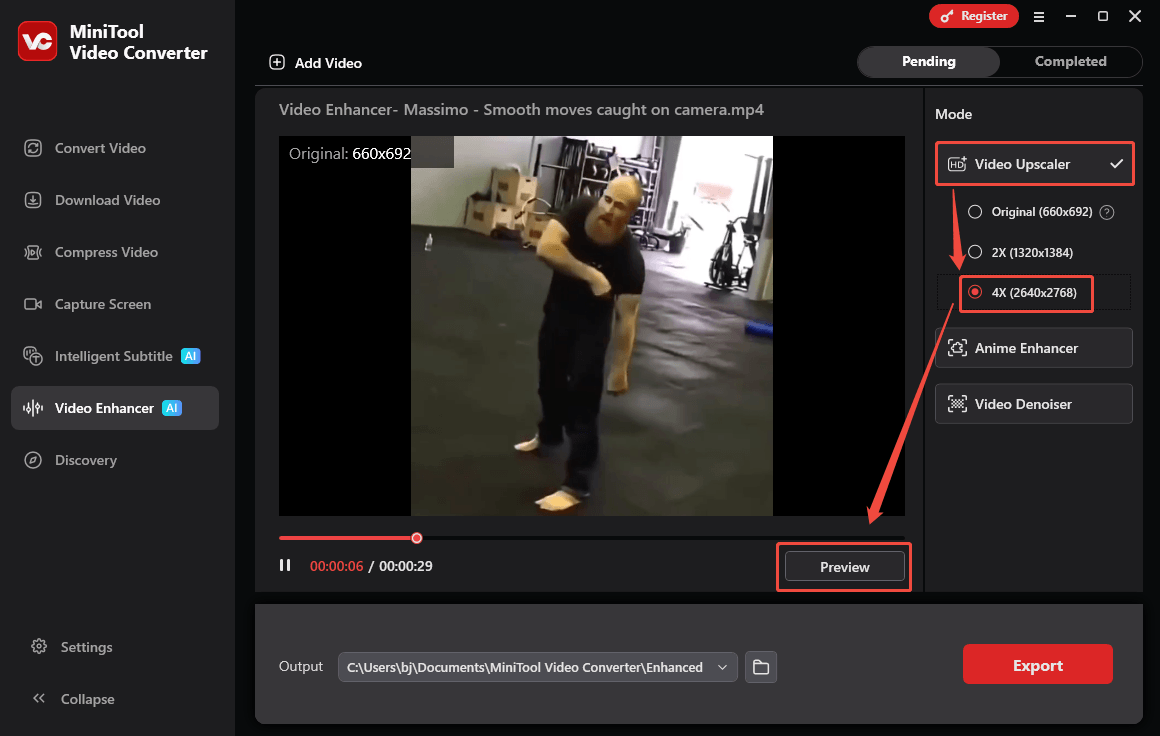The image size is (1160, 736).
Task: Open the Settings gear icon
Action: tap(39, 646)
